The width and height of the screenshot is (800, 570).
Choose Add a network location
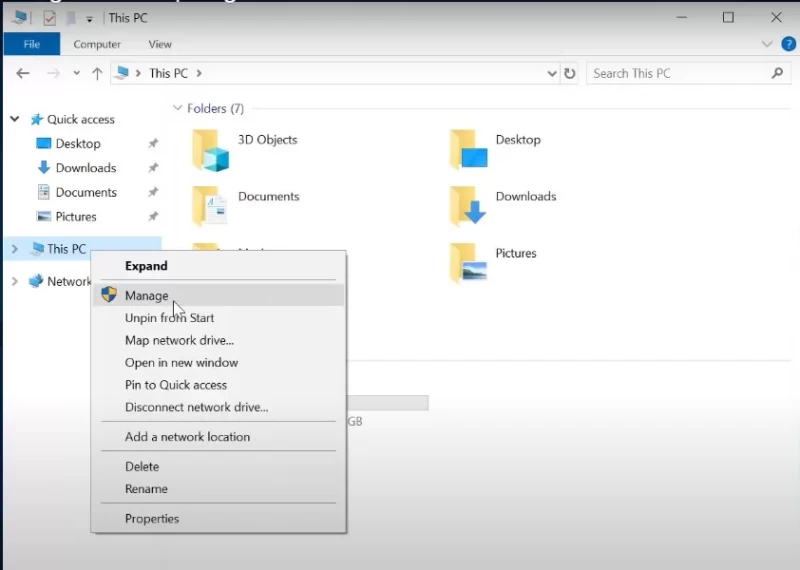coord(218,437)
